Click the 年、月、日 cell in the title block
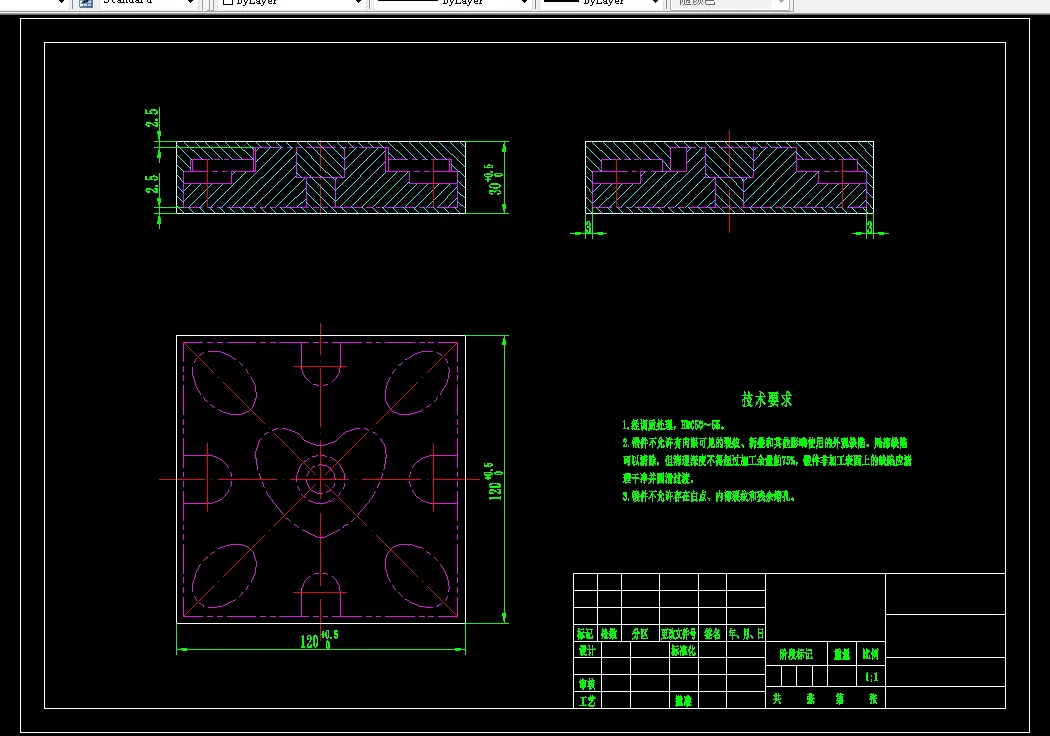 coord(745,634)
